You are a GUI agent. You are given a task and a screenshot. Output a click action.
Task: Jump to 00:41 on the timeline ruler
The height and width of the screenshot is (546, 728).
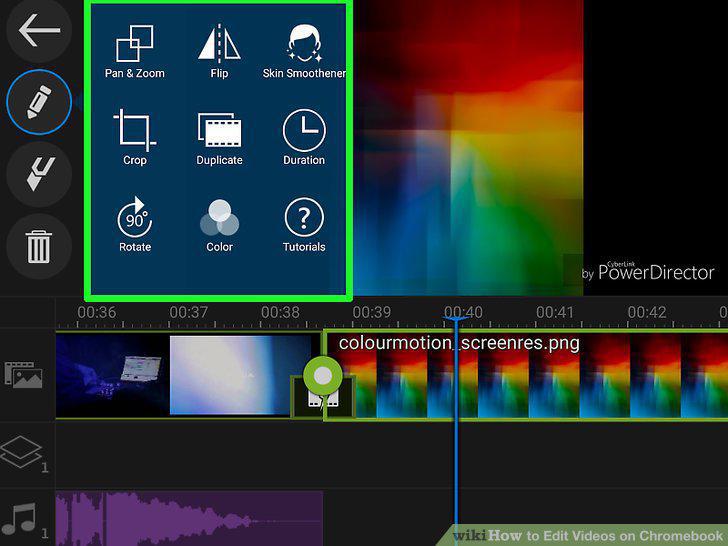point(555,312)
